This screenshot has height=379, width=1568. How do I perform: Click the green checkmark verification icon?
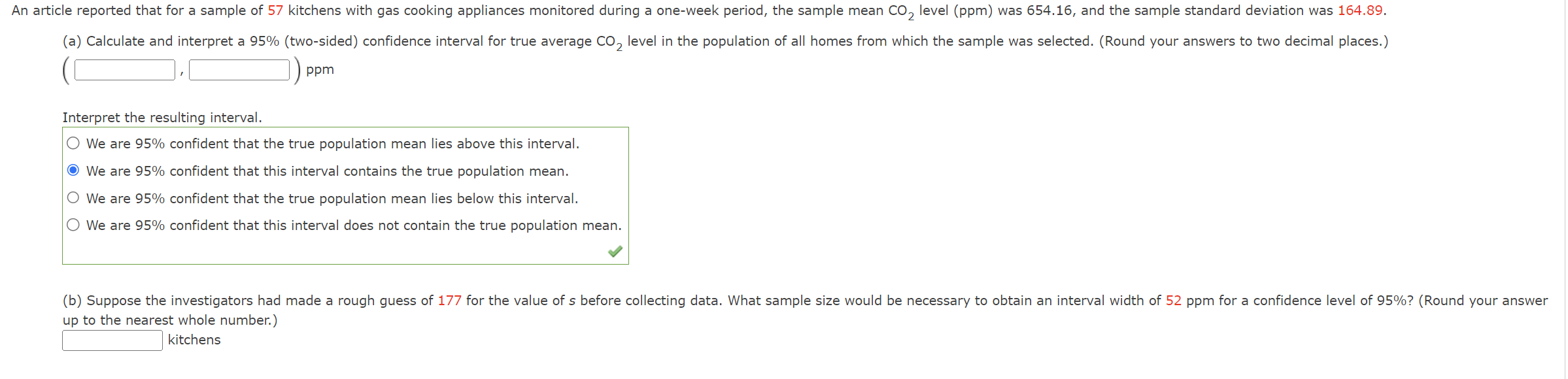tap(613, 250)
